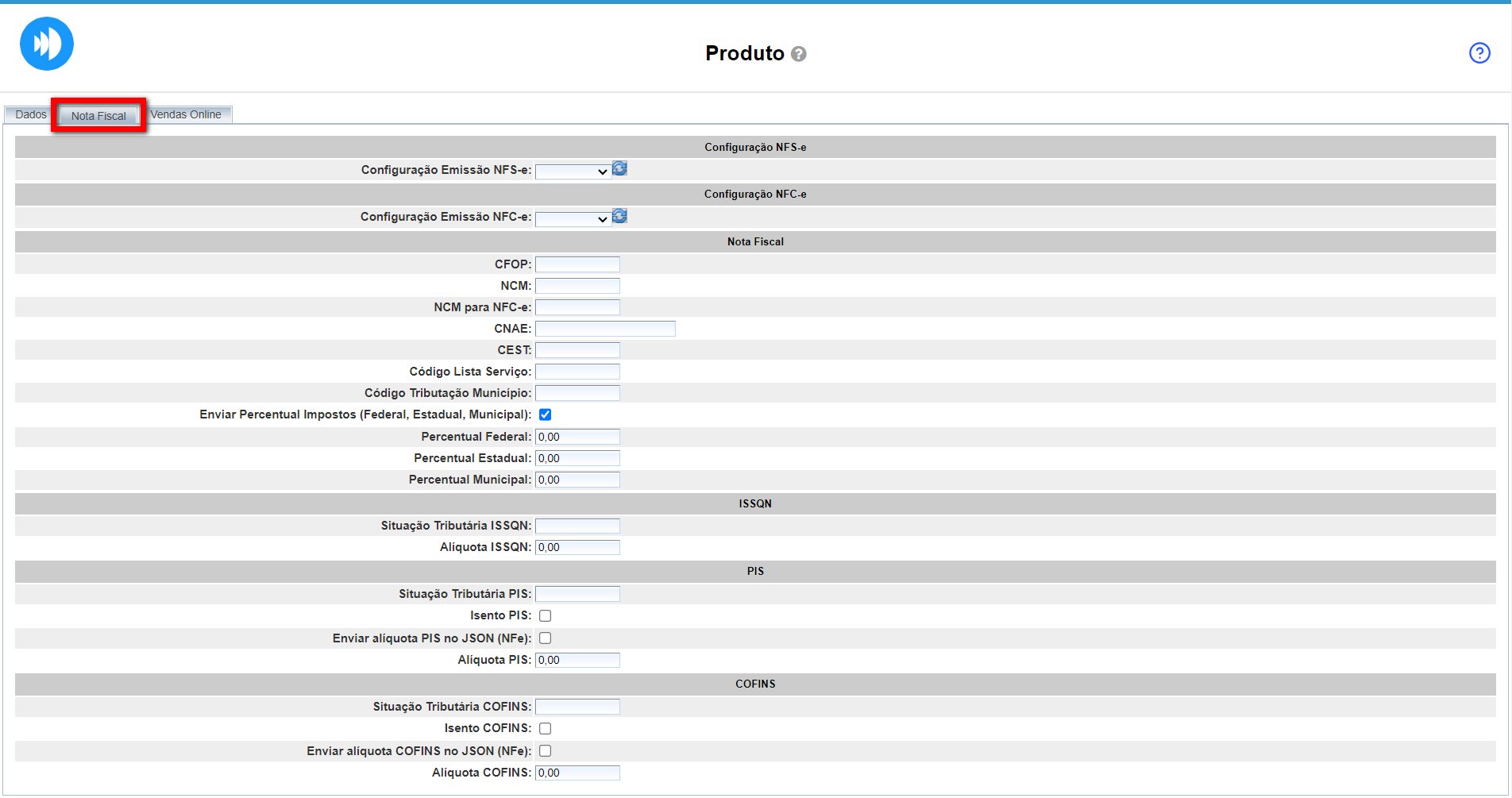Select the Nota Fiscal tab
The width and height of the screenshot is (1512, 798).
[98, 116]
